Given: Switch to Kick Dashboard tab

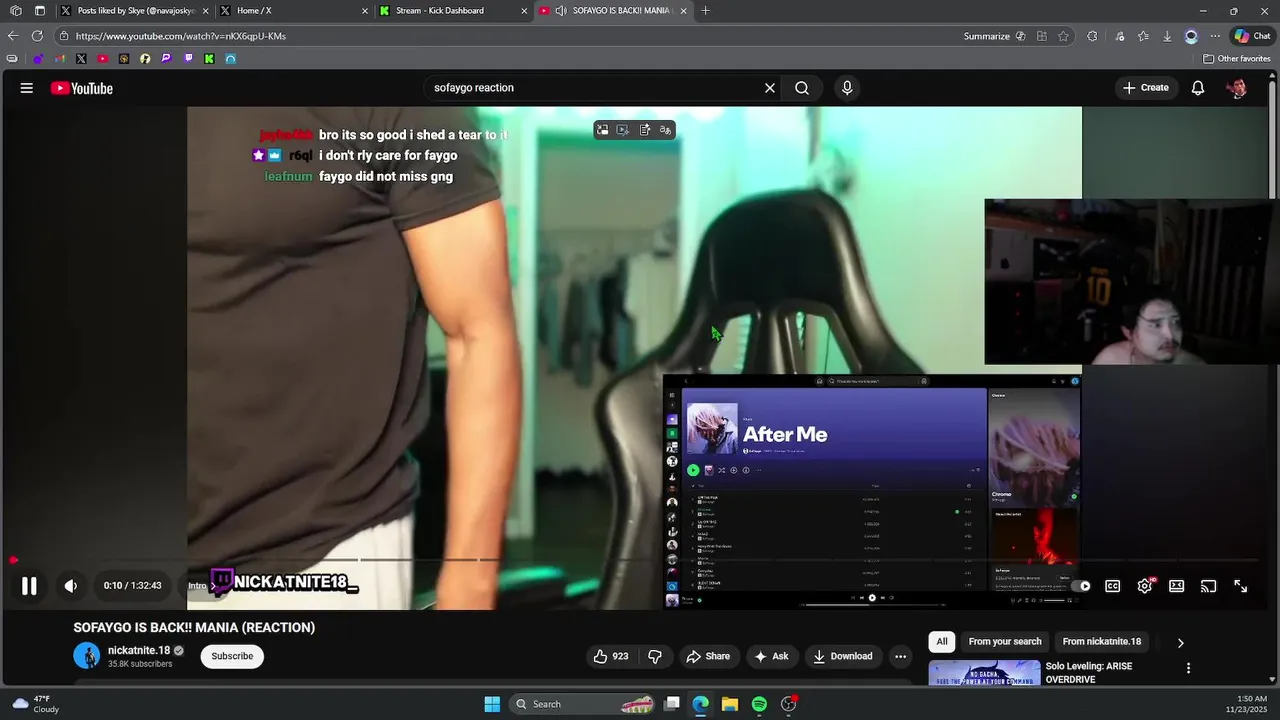Looking at the screenshot, I should [452, 11].
